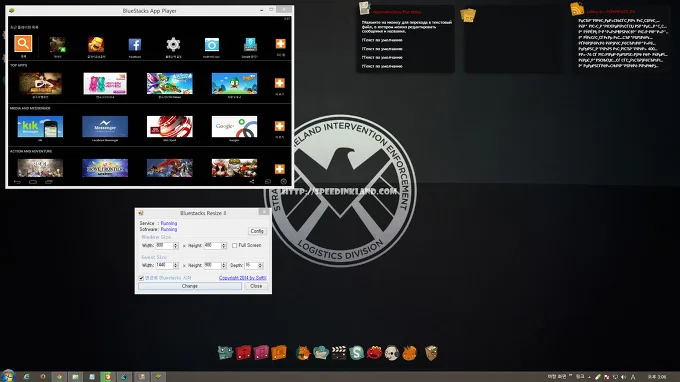Open the Facebook Messenger thumbnail
This screenshot has width=680, height=382.
coord(105,127)
